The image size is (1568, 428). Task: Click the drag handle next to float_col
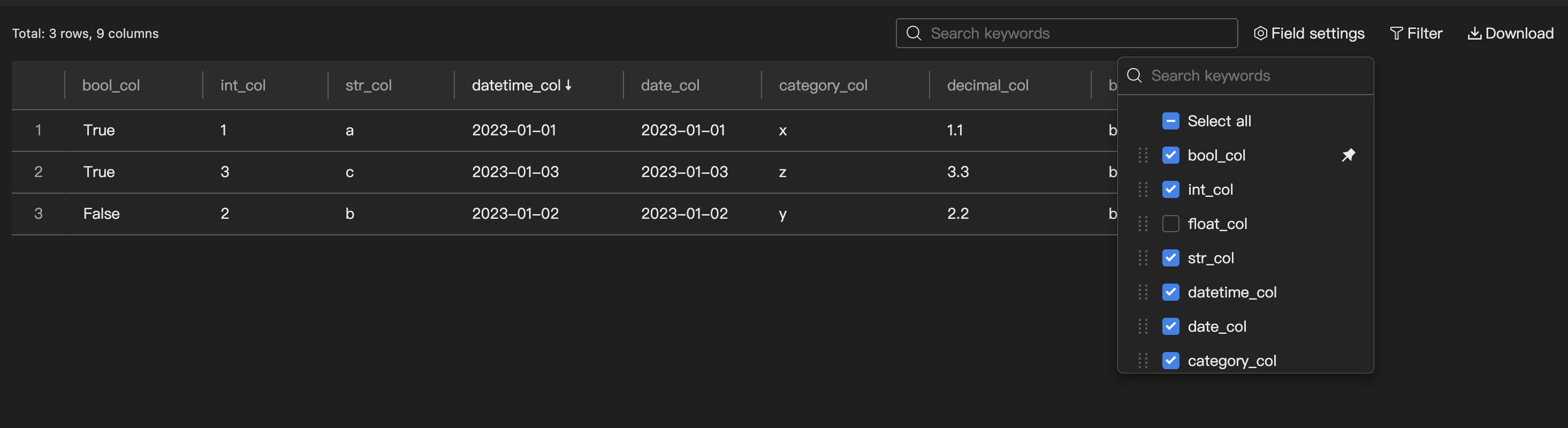1143,224
